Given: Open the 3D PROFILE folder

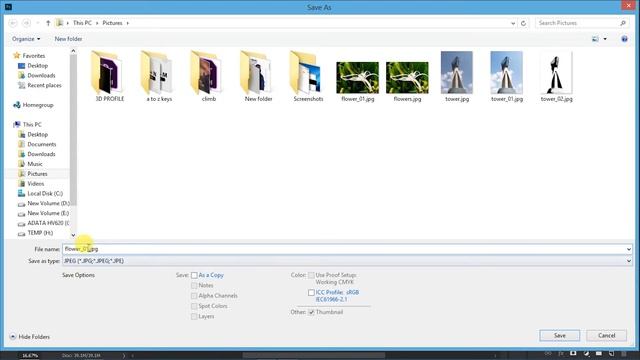Looking at the screenshot, I should (109, 76).
